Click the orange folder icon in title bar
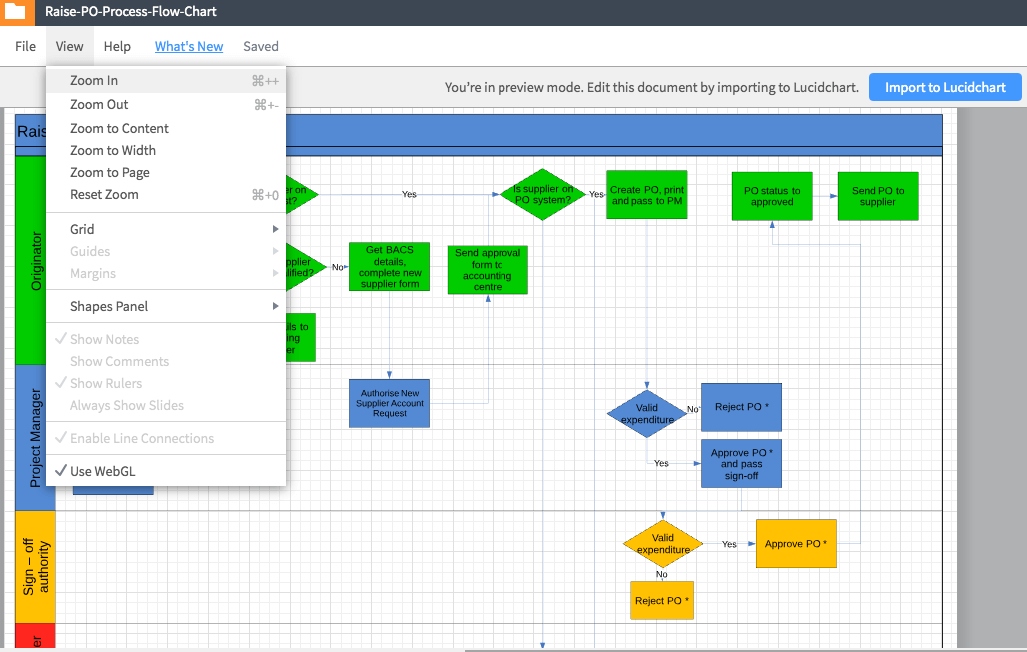 16,11
